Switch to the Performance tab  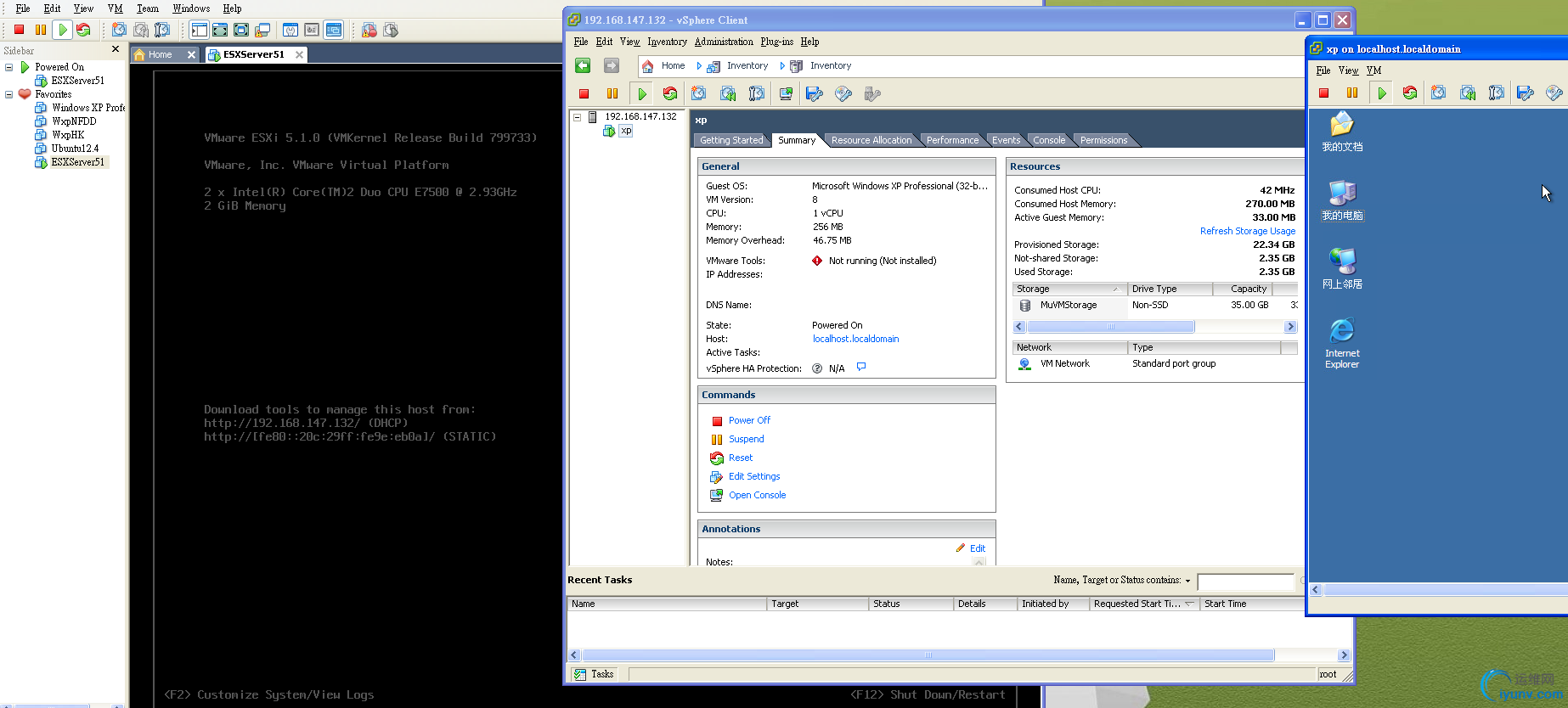[951, 140]
